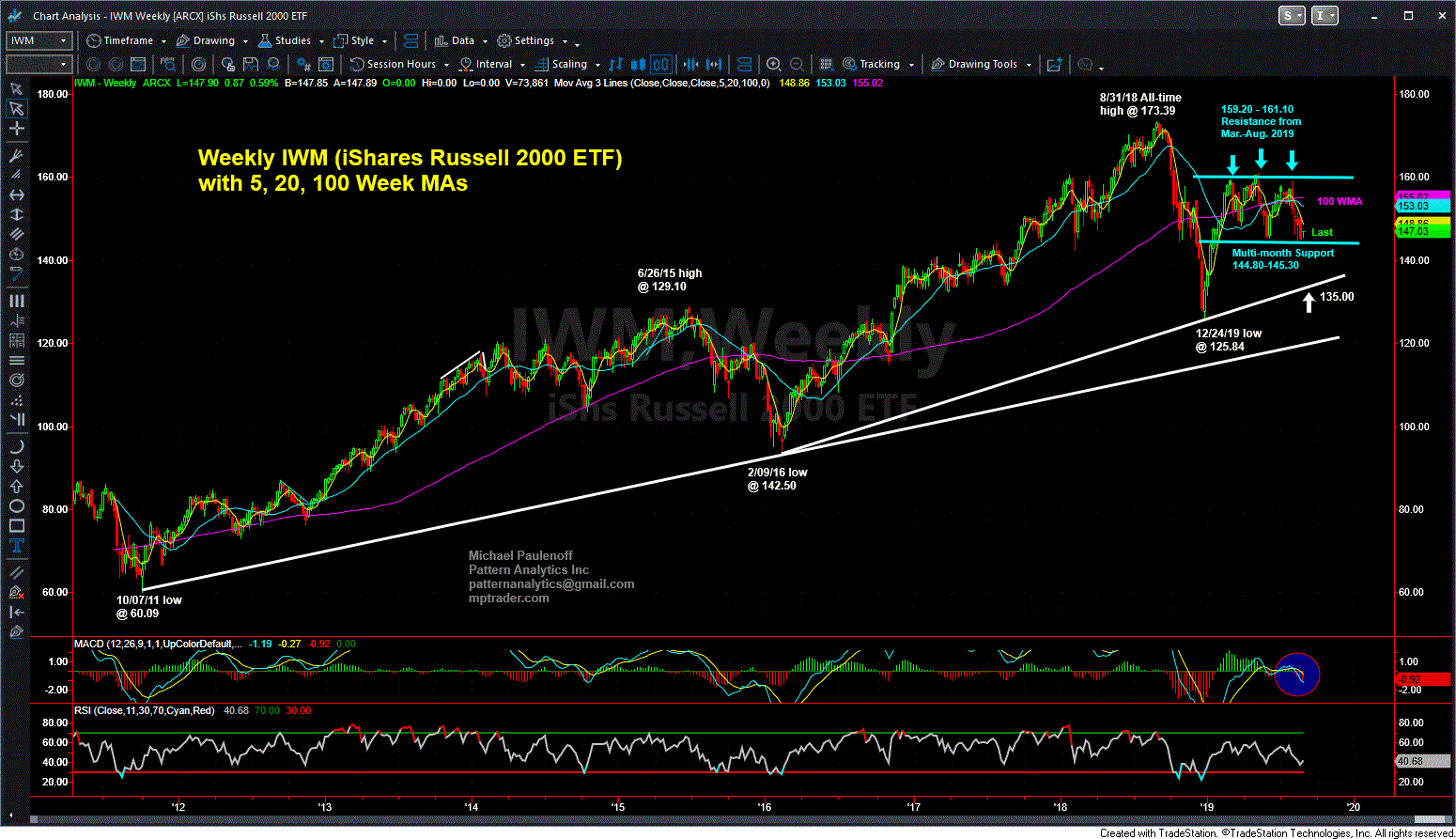Click the zoom out magnifier icon

pos(797,64)
